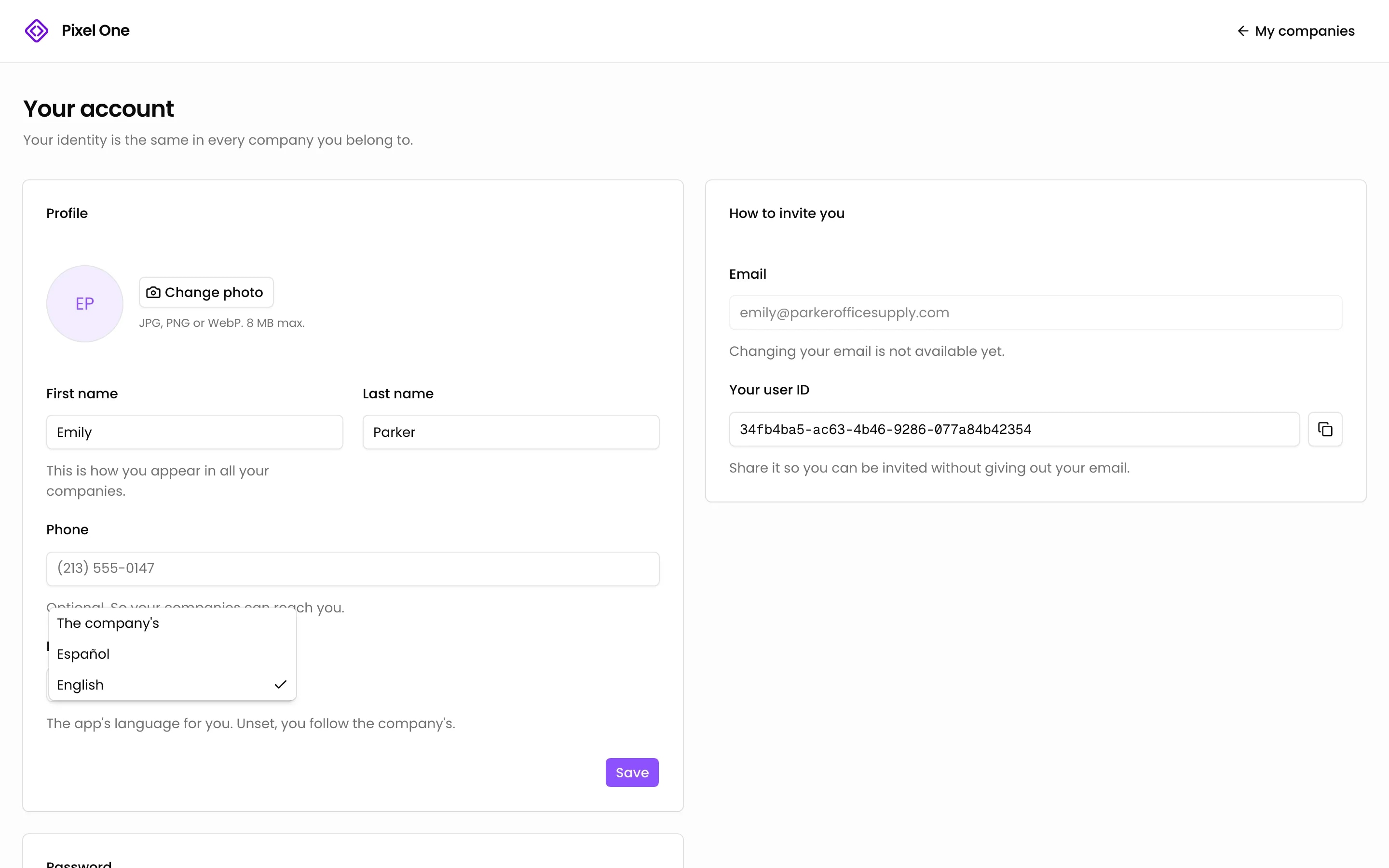
Task: Click the camera icon in Change photo
Action: click(153, 292)
